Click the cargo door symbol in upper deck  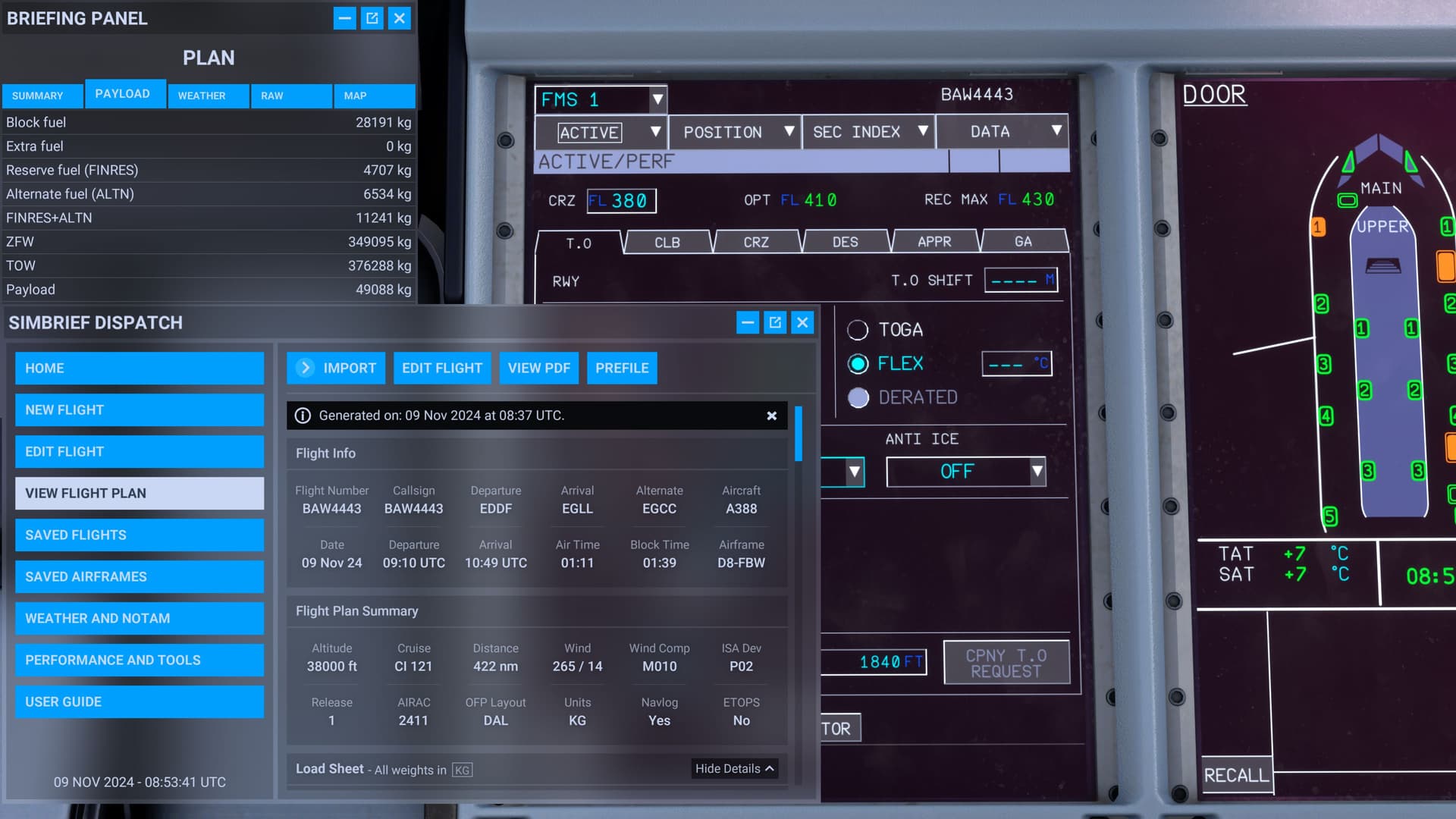point(1383,266)
